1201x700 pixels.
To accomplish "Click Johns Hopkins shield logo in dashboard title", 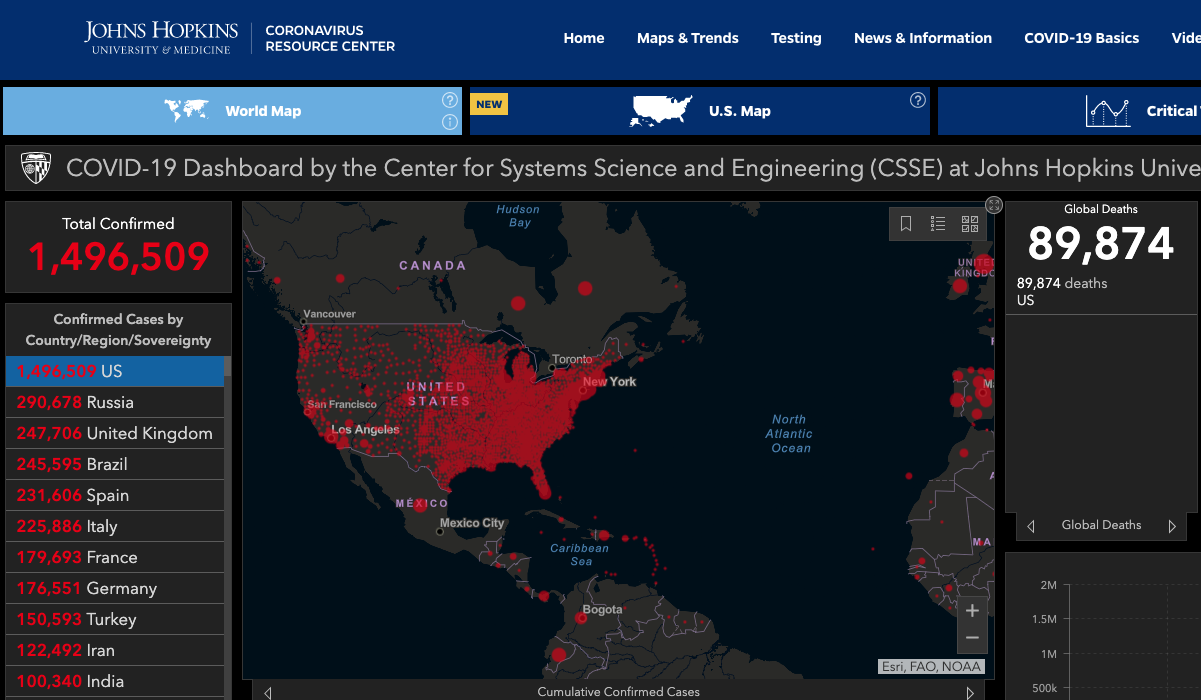I will [x=36, y=168].
